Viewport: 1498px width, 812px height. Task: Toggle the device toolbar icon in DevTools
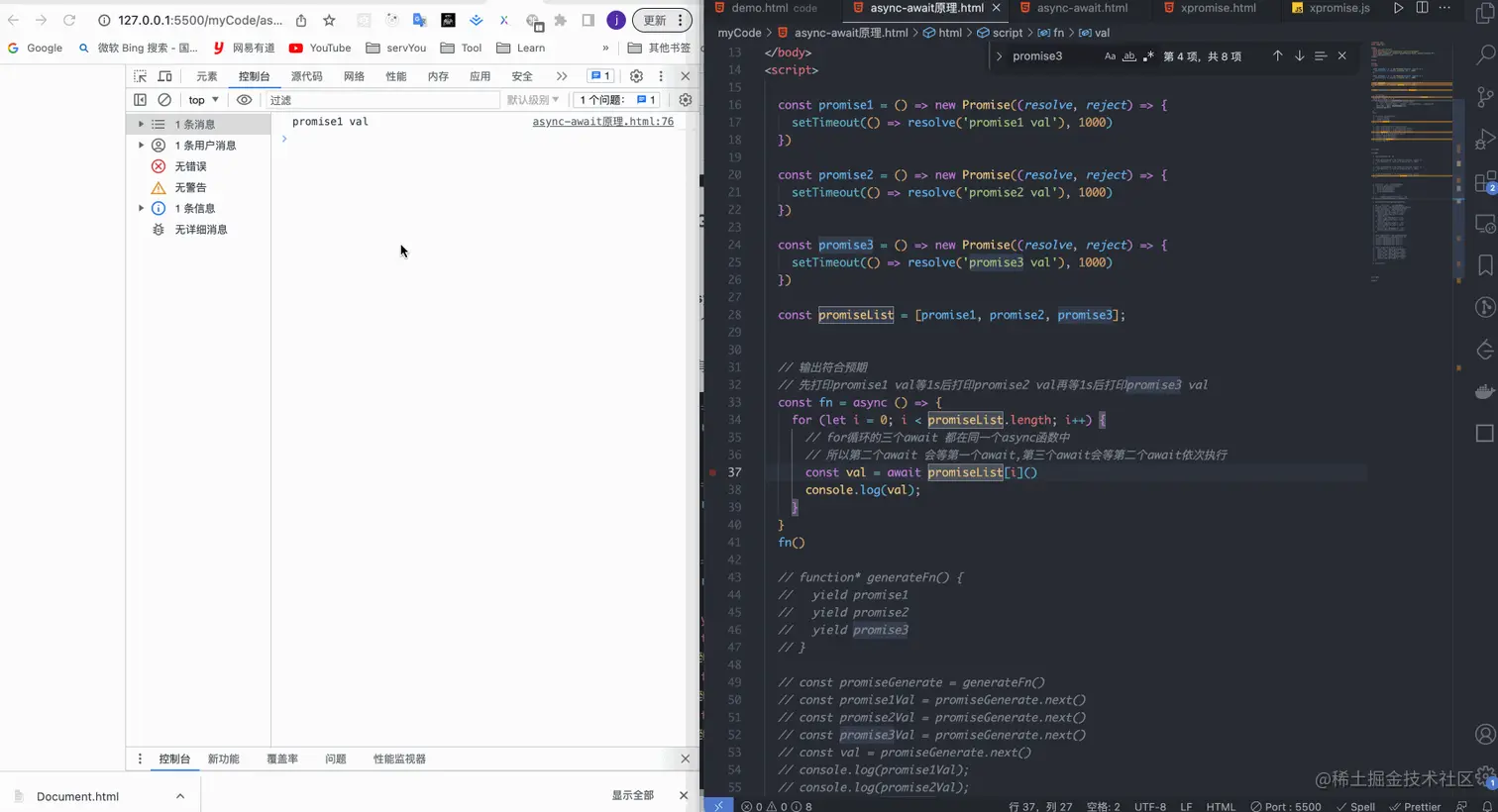click(164, 76)
